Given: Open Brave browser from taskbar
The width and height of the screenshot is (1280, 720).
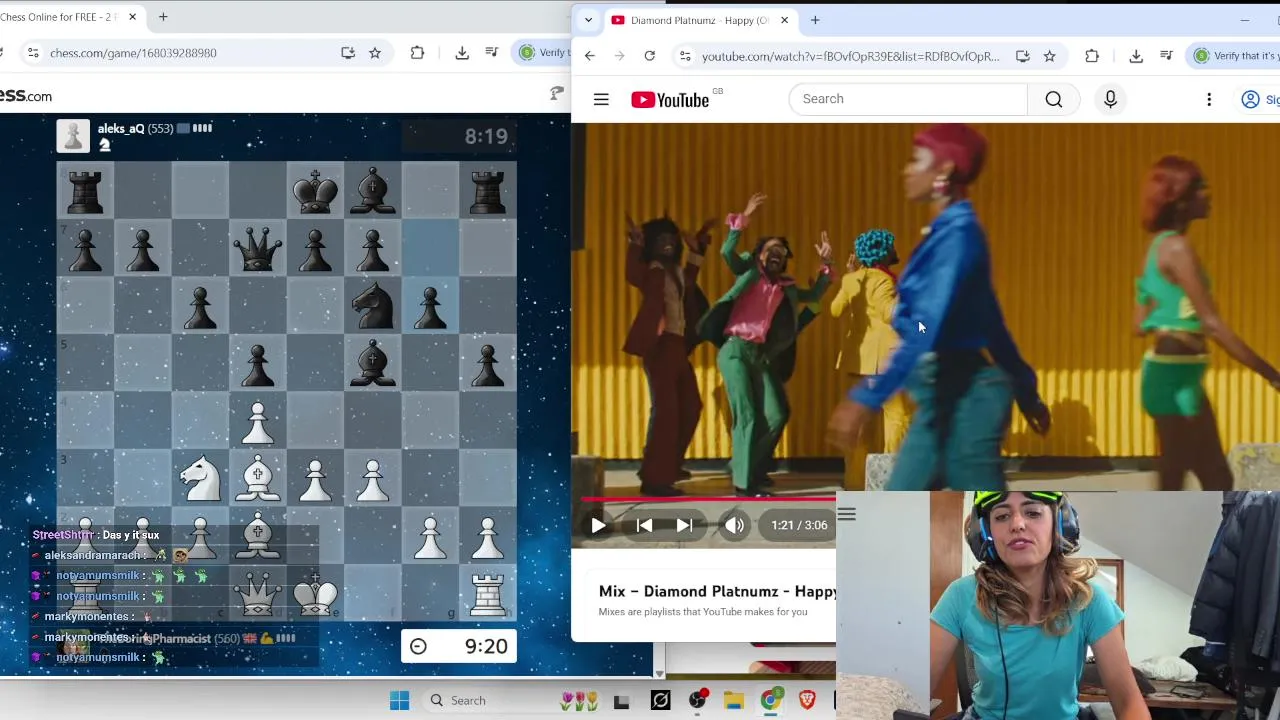Looking at the screenshot, I should (x=807, y=701).
